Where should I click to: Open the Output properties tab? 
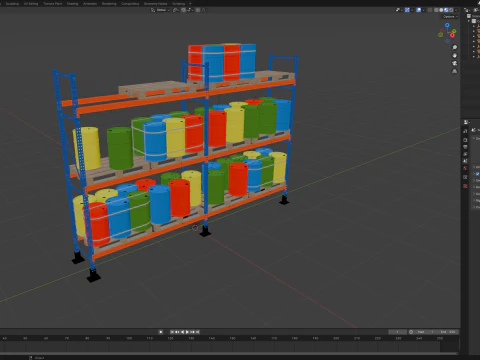465,147
